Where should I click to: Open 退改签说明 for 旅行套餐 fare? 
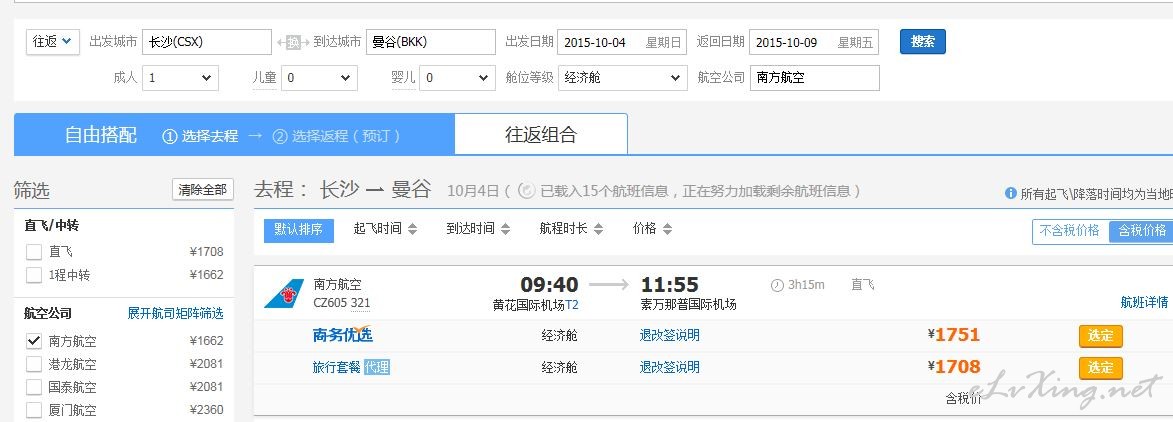(670, 367)
